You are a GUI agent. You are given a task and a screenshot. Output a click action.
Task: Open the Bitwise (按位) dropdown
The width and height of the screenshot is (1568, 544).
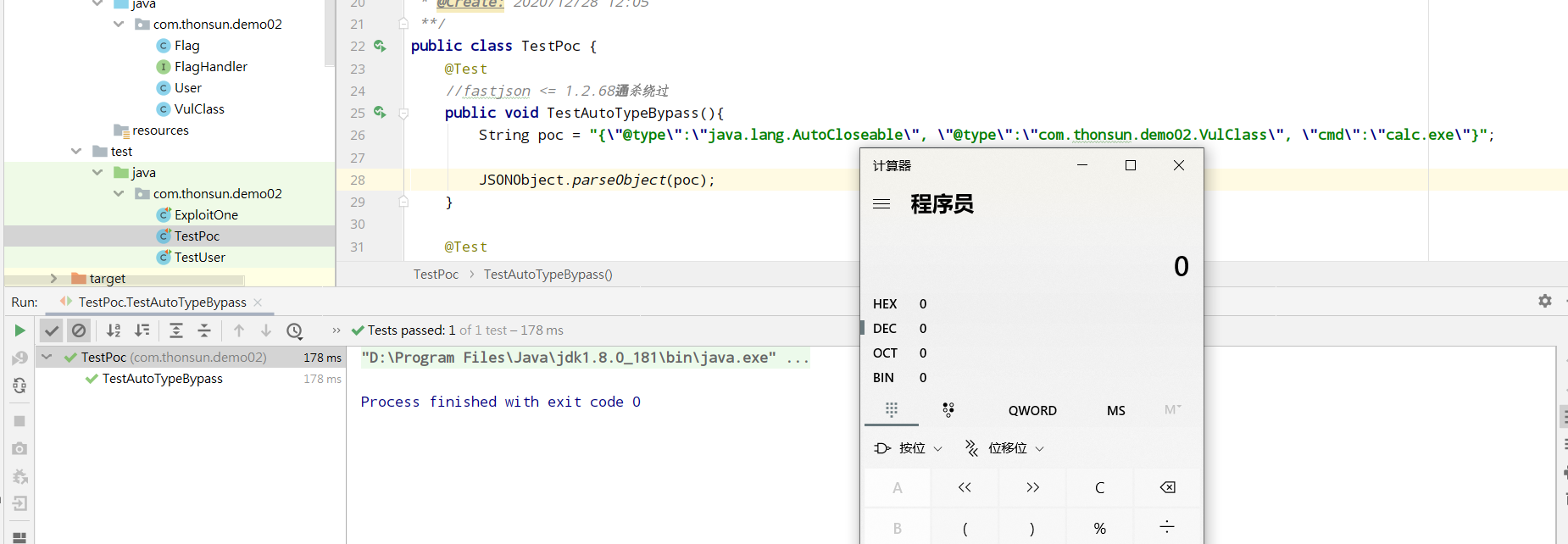coord(908,448)
